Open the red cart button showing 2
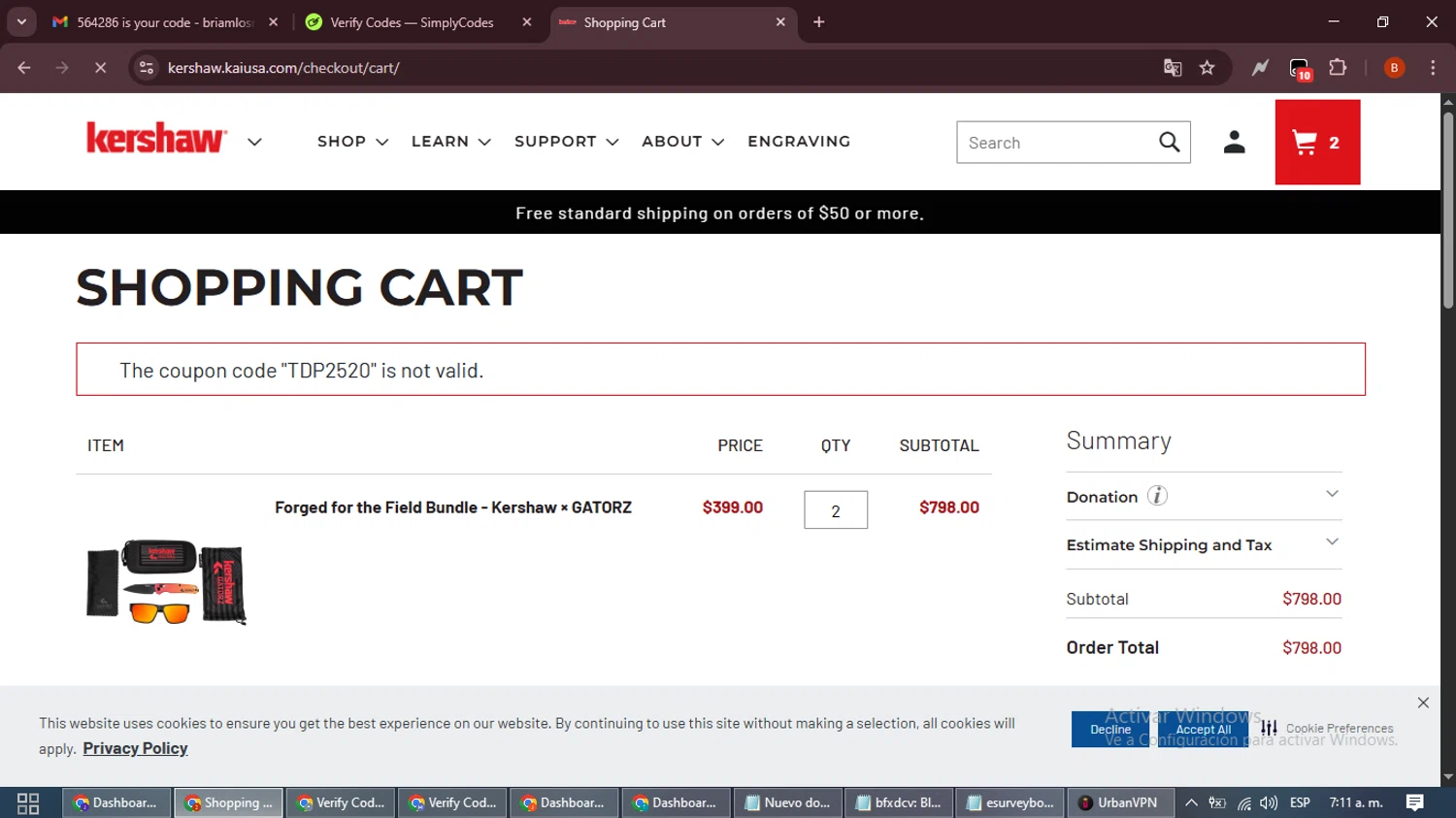This screenshot has height=818, width=1456. (x=1317, y=143)
